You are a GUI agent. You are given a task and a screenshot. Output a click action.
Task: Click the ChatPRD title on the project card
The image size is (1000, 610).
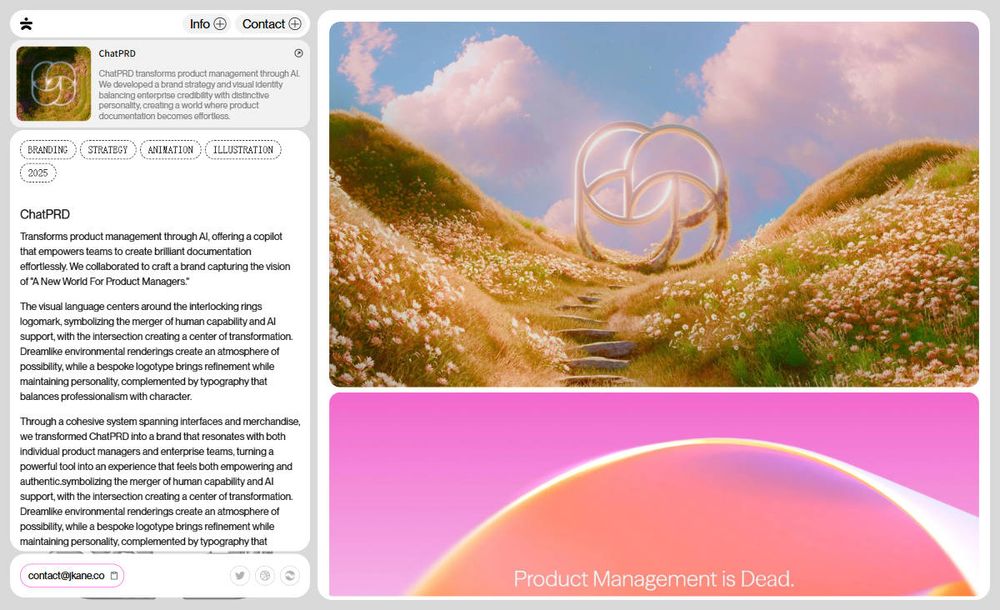(117, 54)
